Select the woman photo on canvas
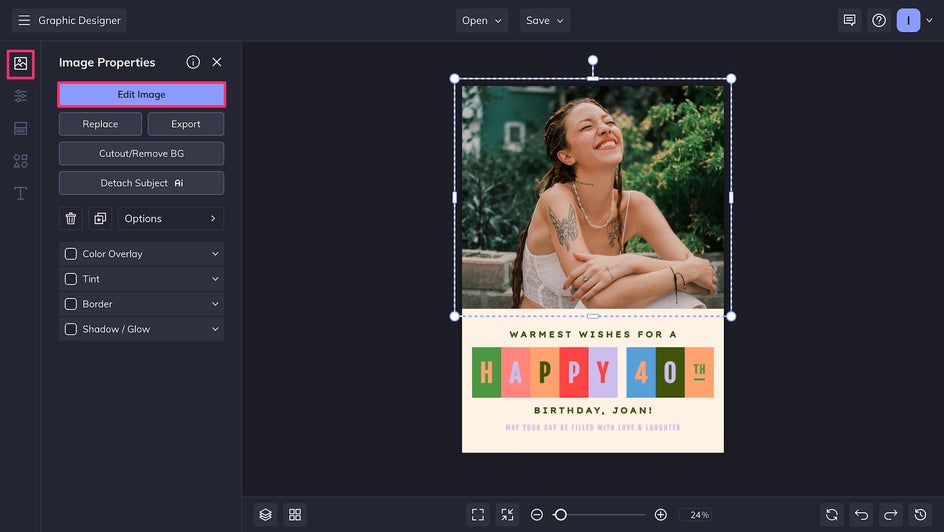Screen dimensions: 944x532 pos(592,197)
